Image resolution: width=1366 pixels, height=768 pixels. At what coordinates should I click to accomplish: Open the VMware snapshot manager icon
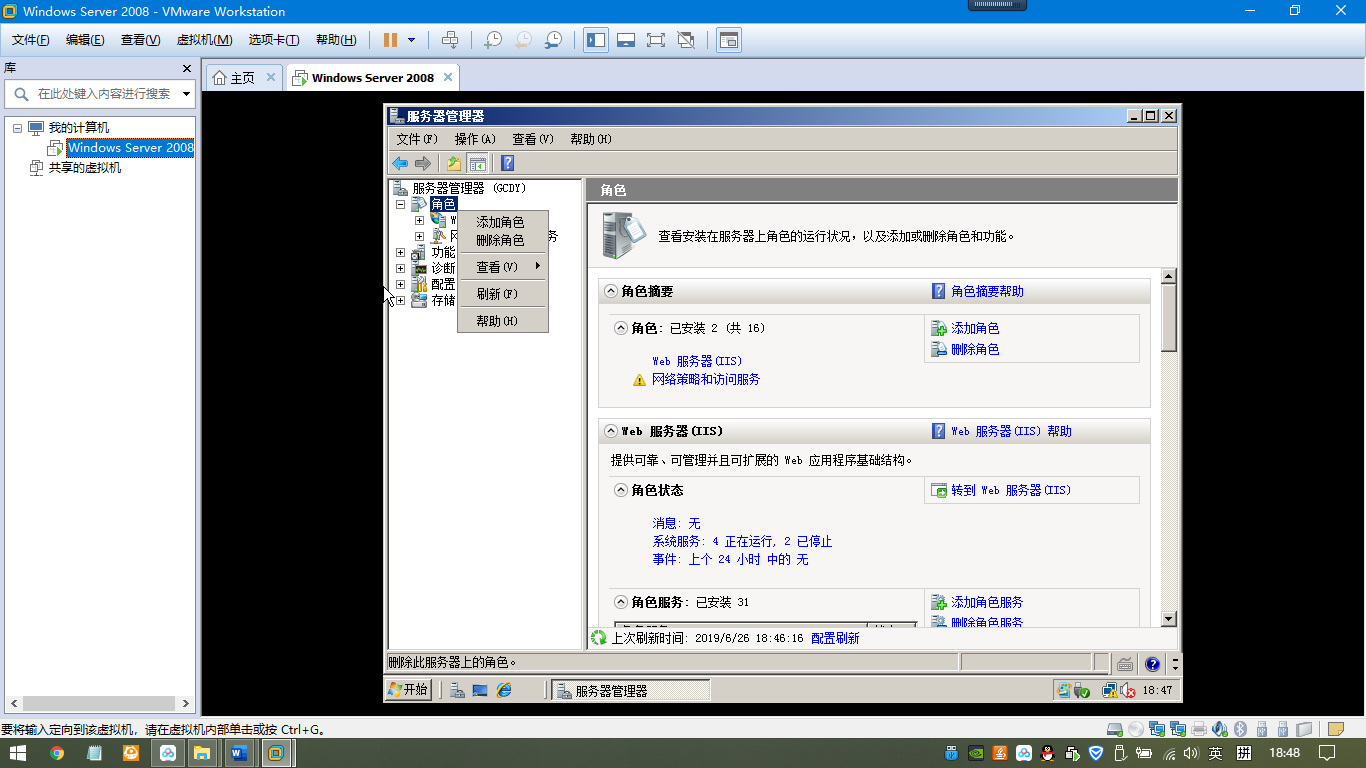click(553, 40)
